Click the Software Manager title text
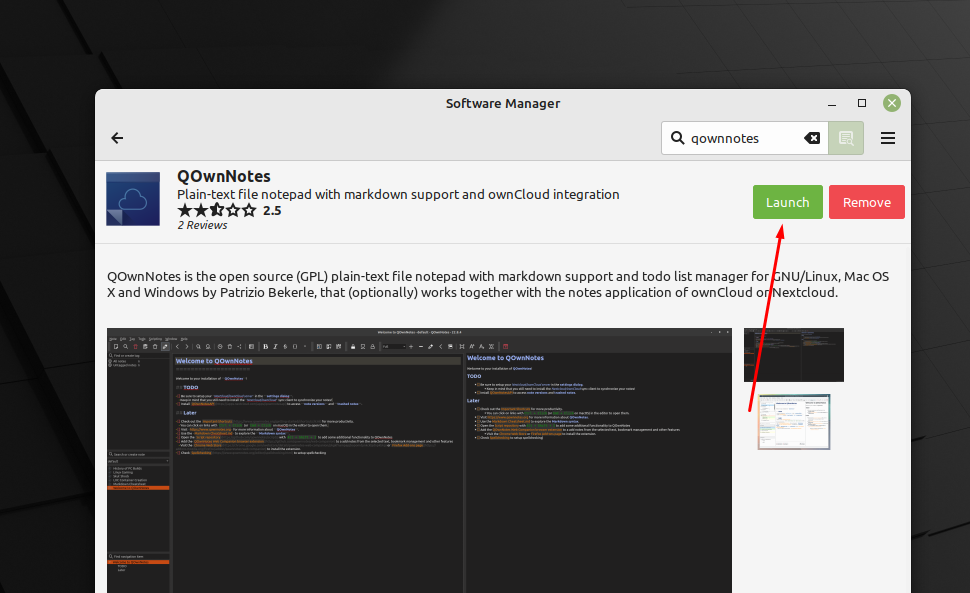 (x=503, y=103)
